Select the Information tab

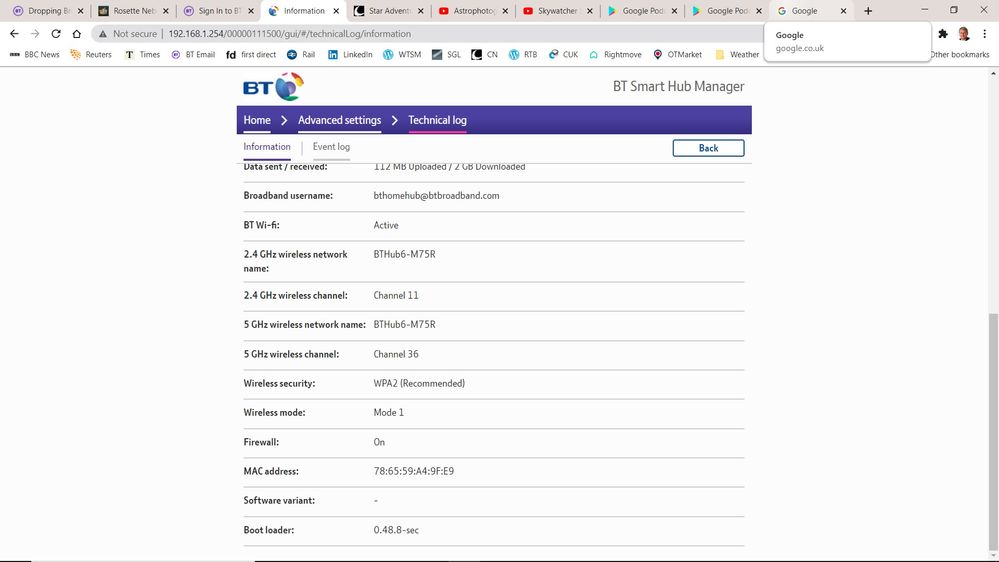click(x=267, y=147)
